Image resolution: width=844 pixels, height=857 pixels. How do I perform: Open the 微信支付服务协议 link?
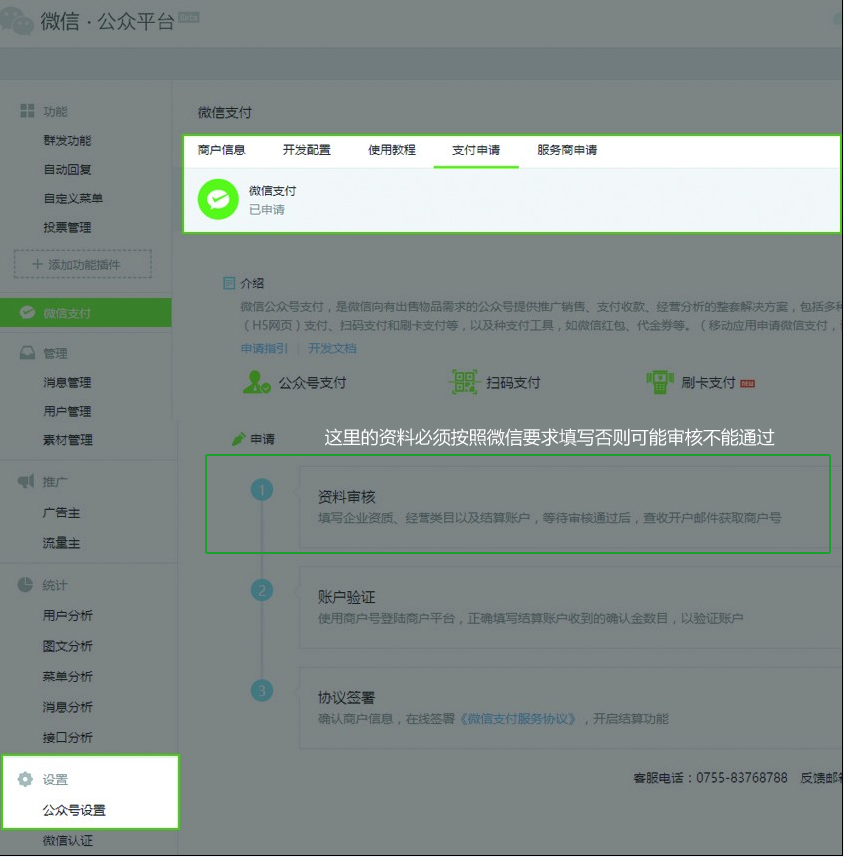point(517,719)
